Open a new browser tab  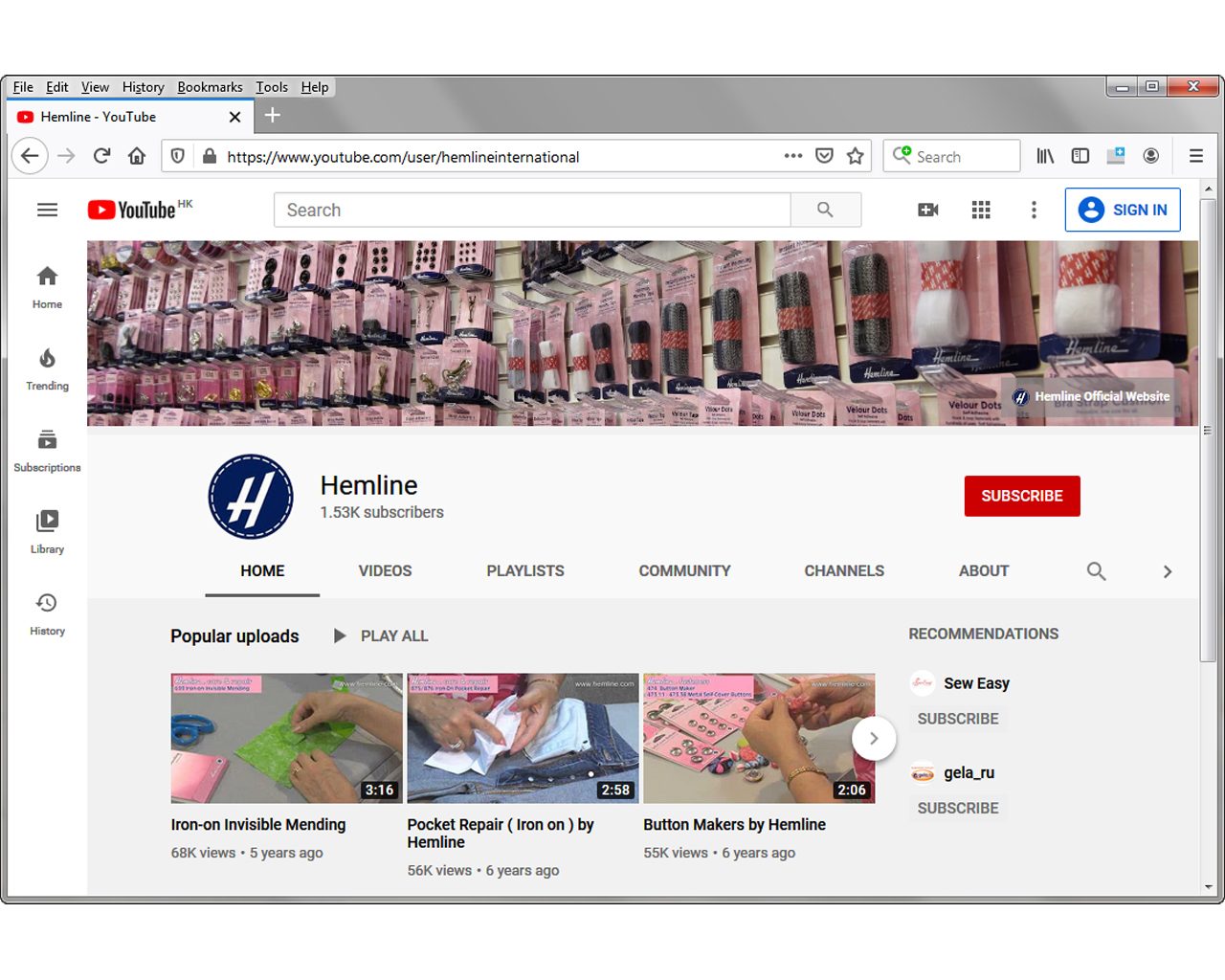coord(273,116)
